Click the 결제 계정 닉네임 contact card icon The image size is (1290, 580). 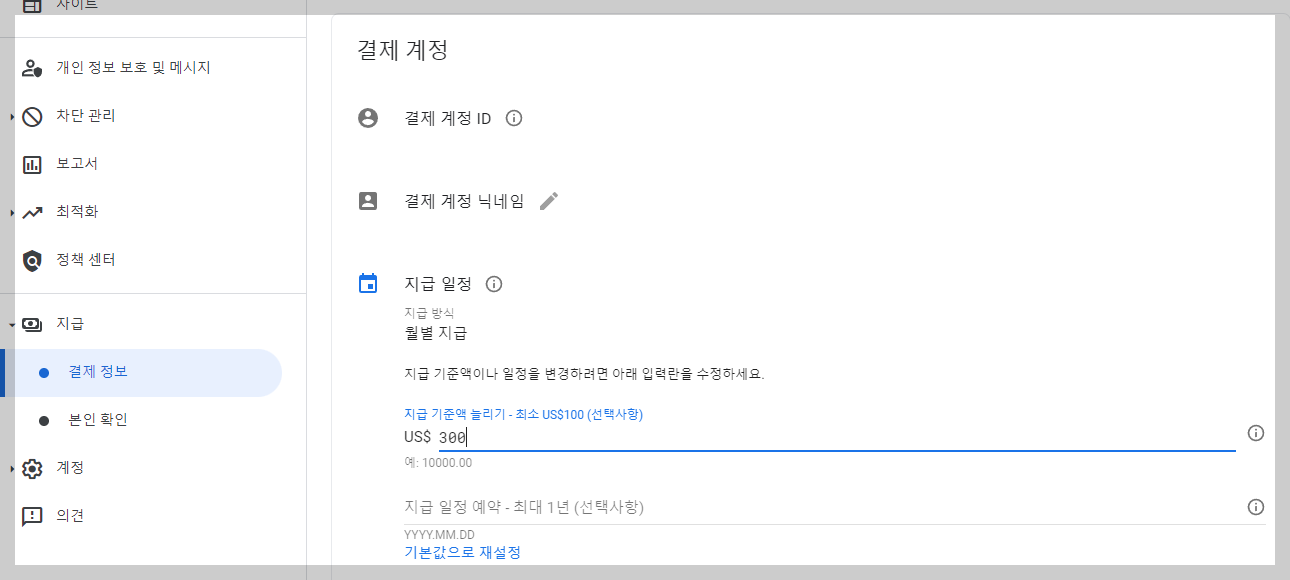[x=368, y=201]
